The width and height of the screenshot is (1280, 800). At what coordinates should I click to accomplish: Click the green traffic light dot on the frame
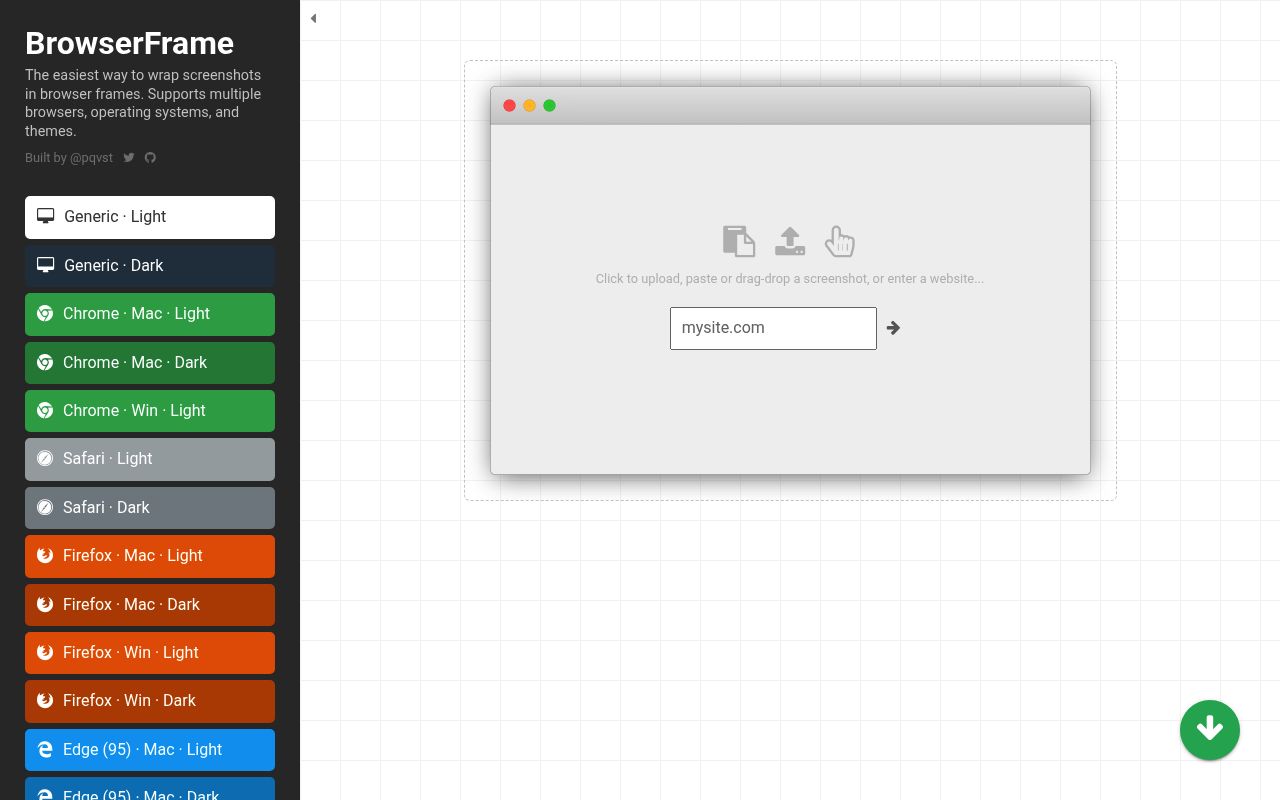(x=549, y=105)
